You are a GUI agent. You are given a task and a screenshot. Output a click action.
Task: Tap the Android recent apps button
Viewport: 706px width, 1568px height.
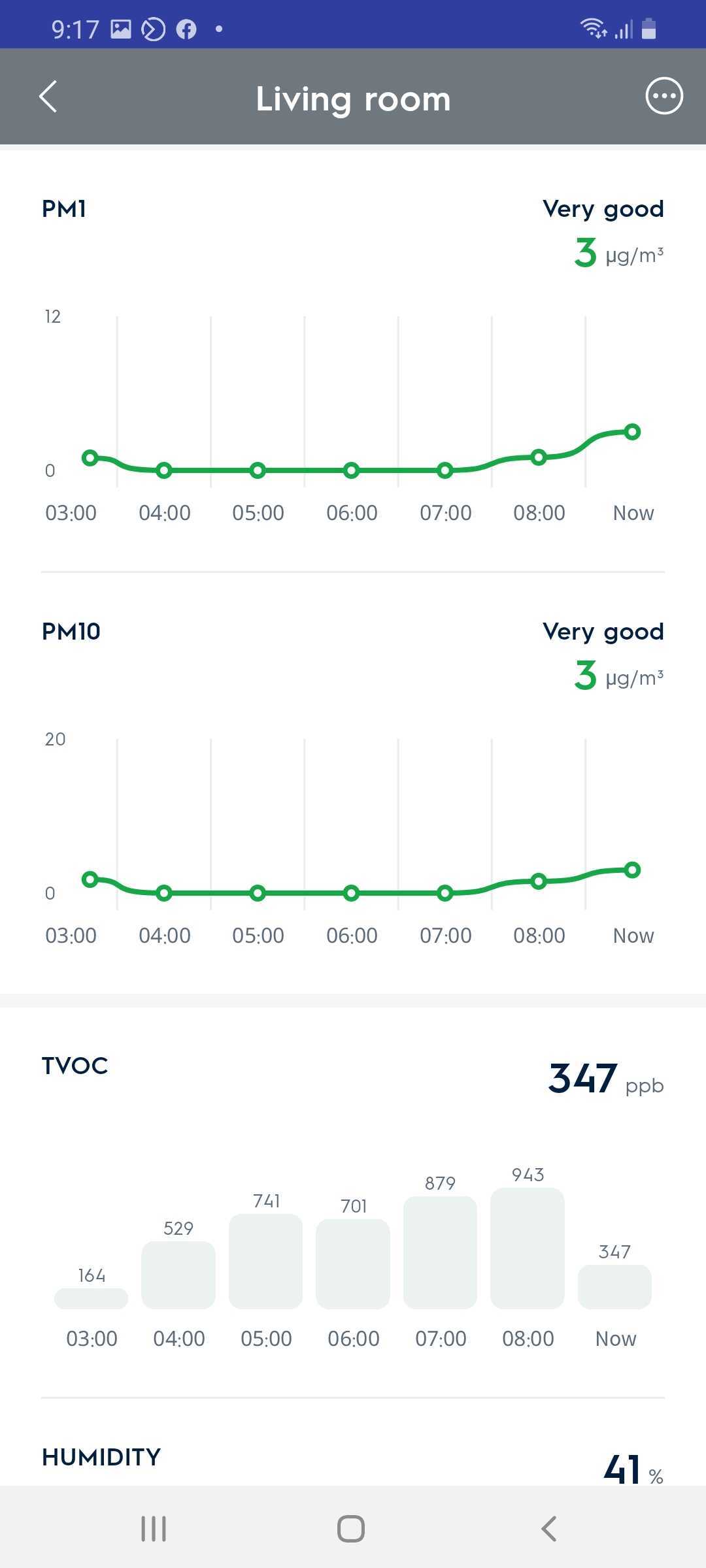[154, 1528]
